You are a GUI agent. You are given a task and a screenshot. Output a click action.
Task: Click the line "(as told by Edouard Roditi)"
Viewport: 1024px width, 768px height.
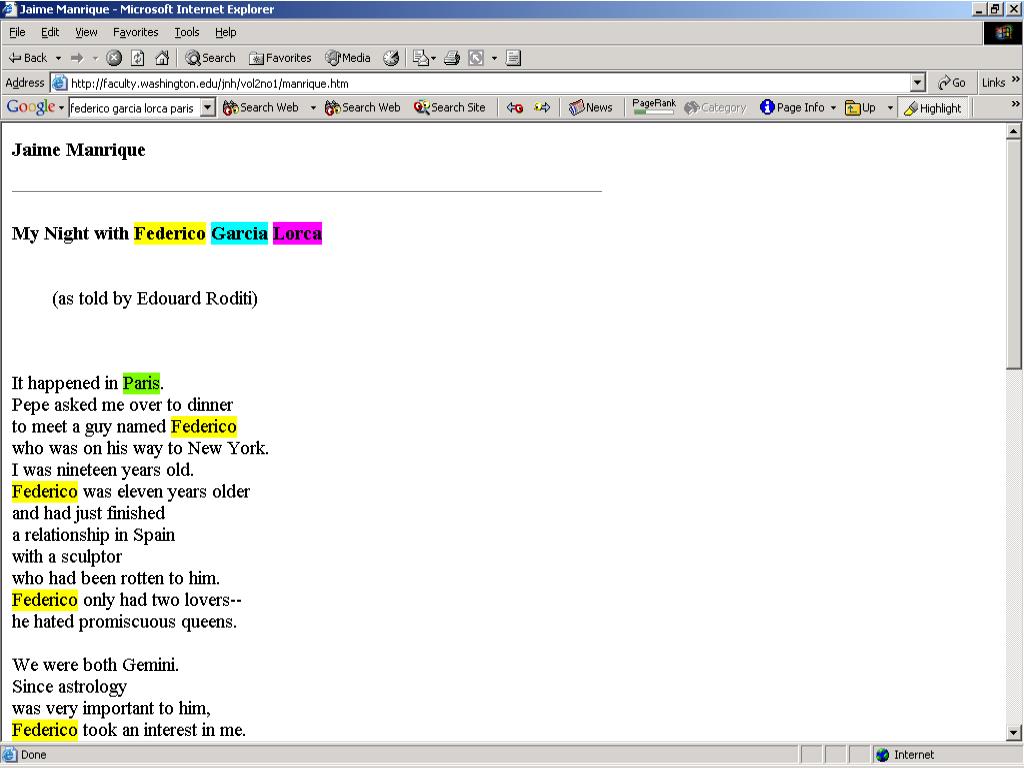(155, 298)
